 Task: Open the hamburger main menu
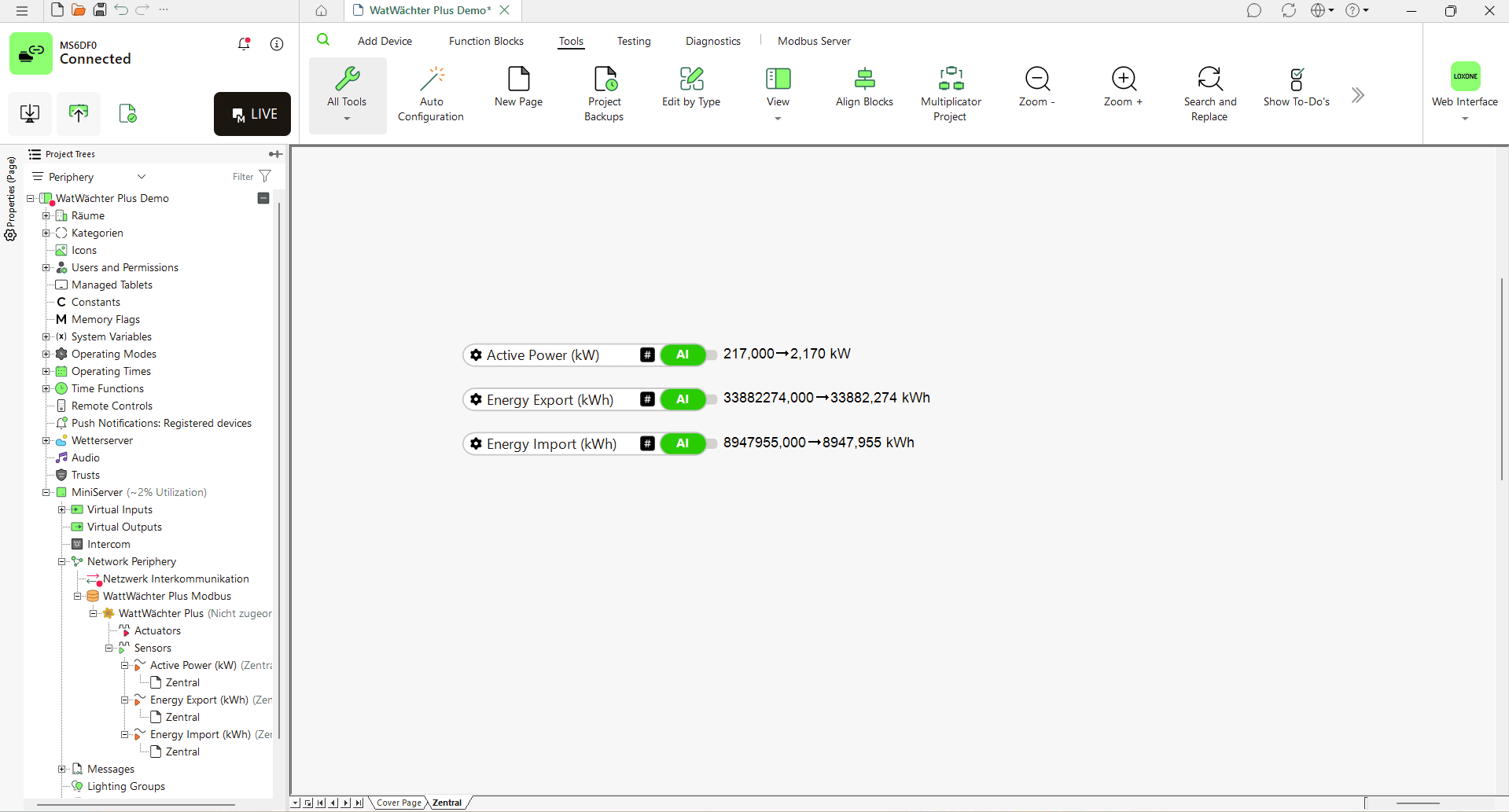(22, 10)
